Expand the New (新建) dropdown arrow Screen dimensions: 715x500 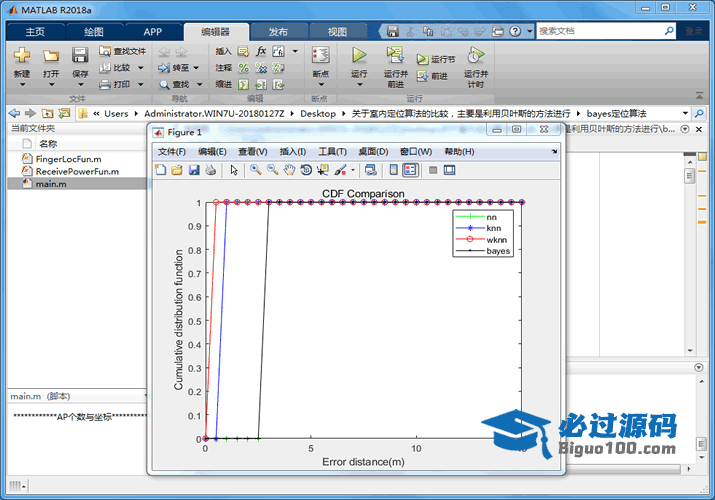pos(21,84)
